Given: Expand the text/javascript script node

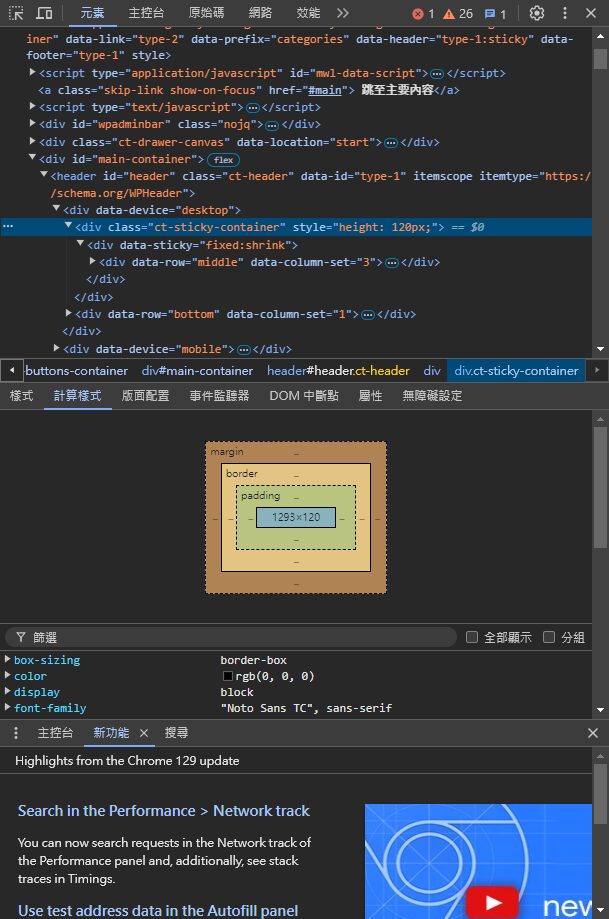Looking at the screenshot, I should [x=33, y=106].
